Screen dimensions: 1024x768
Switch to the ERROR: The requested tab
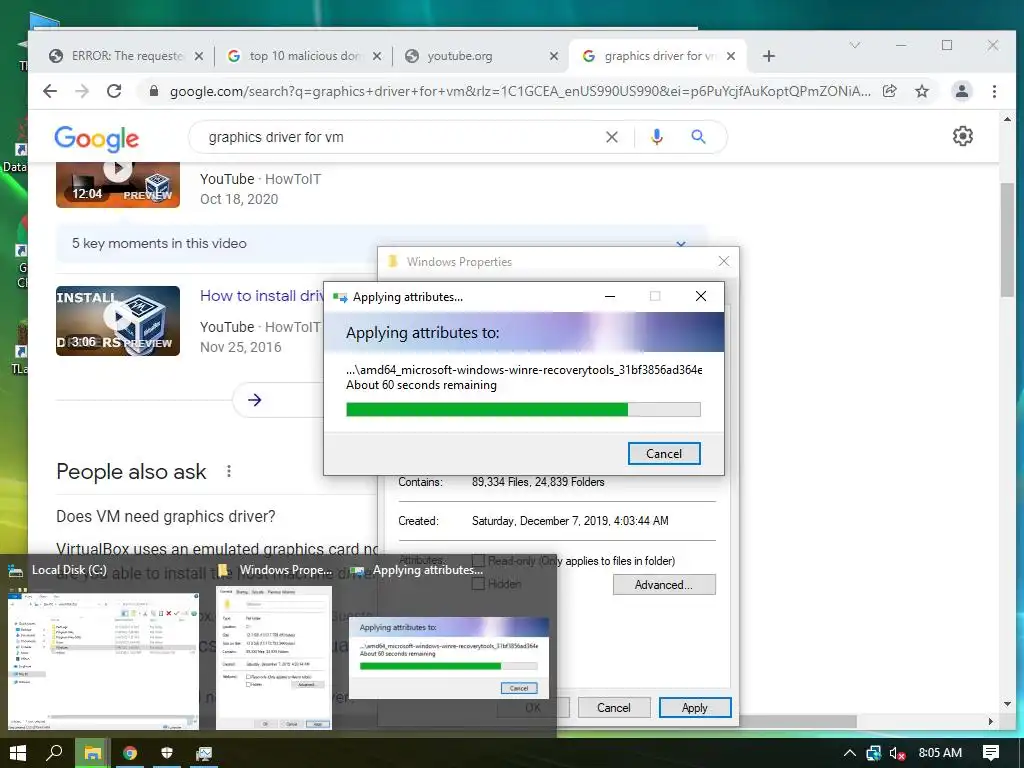[x=126, y=56]
